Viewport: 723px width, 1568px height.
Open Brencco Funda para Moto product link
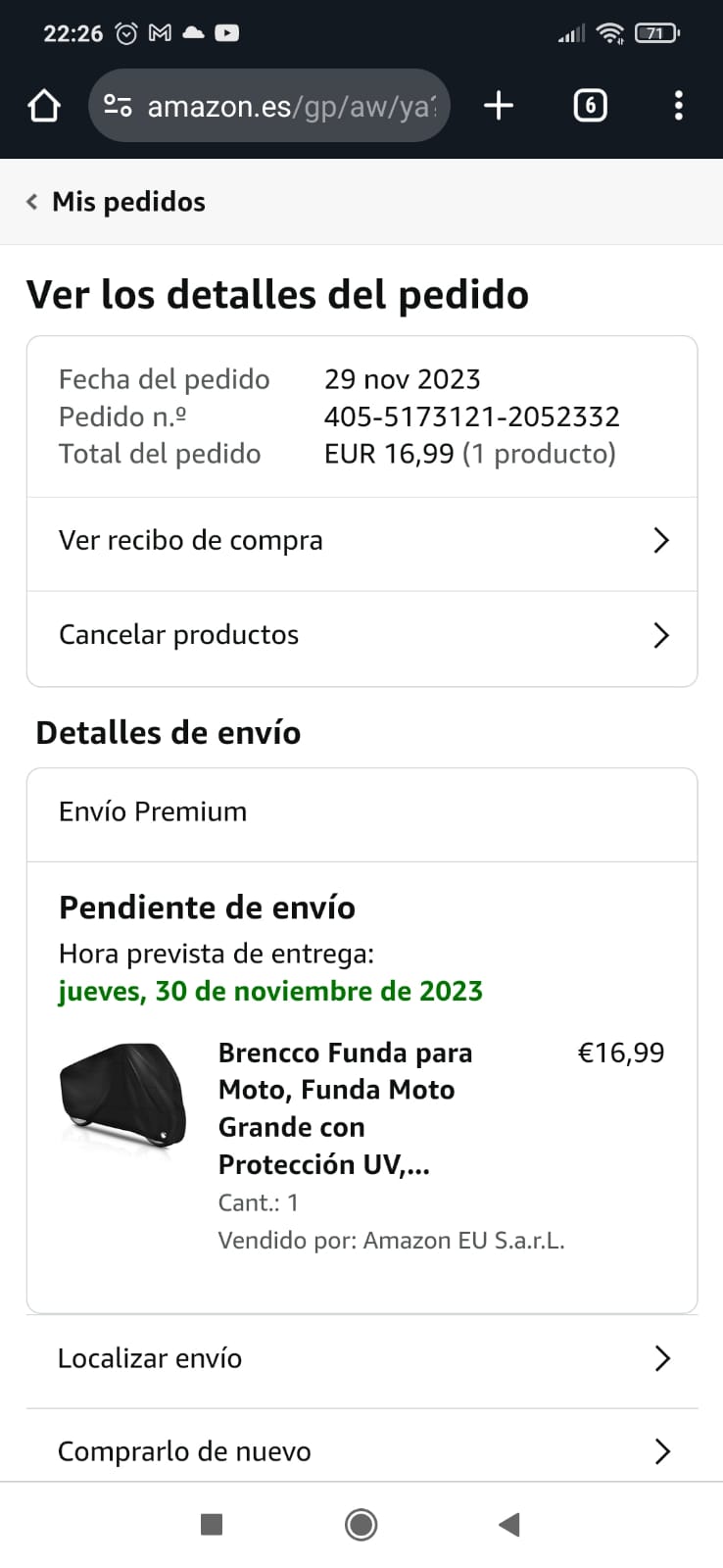[344, 1107]
